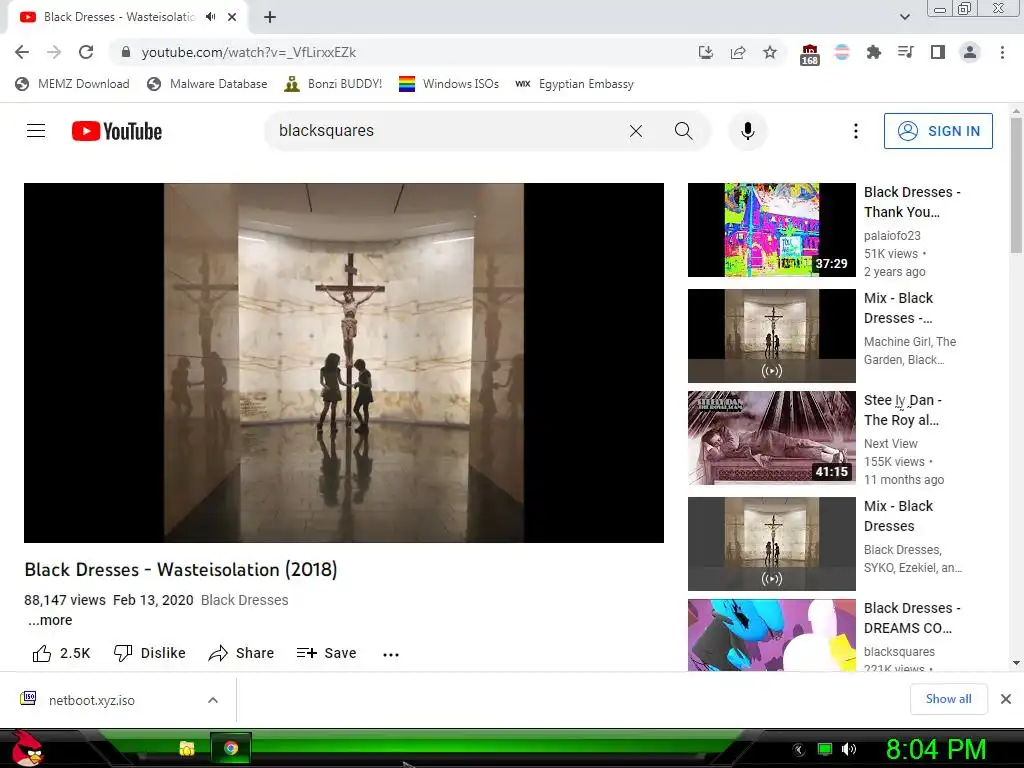The height and width of the screenshot is (768, 1024).
Task: Open Mix with SYKO, Ezekiel thumbnail
Action: tap(771, 544)
